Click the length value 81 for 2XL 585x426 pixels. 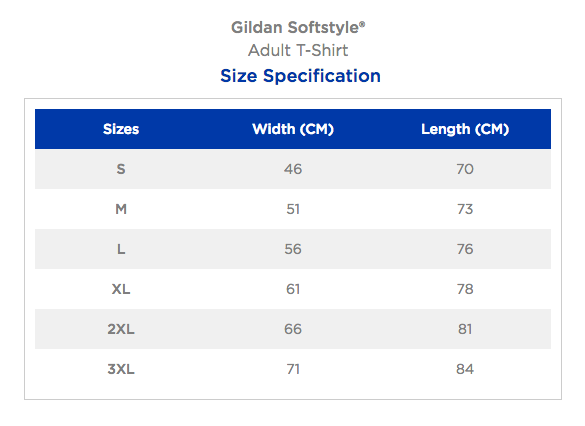click(465, 329)
